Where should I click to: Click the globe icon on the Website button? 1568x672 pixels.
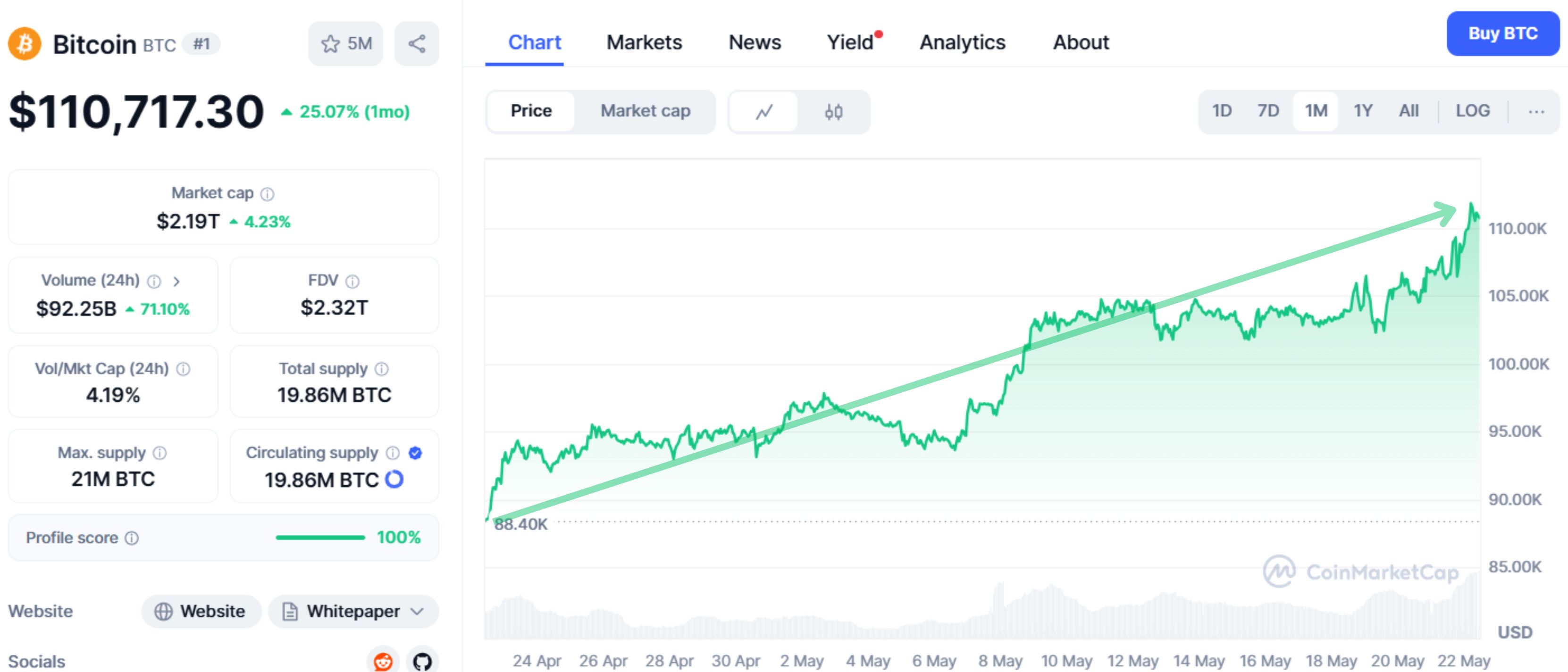tap(163, 611)
